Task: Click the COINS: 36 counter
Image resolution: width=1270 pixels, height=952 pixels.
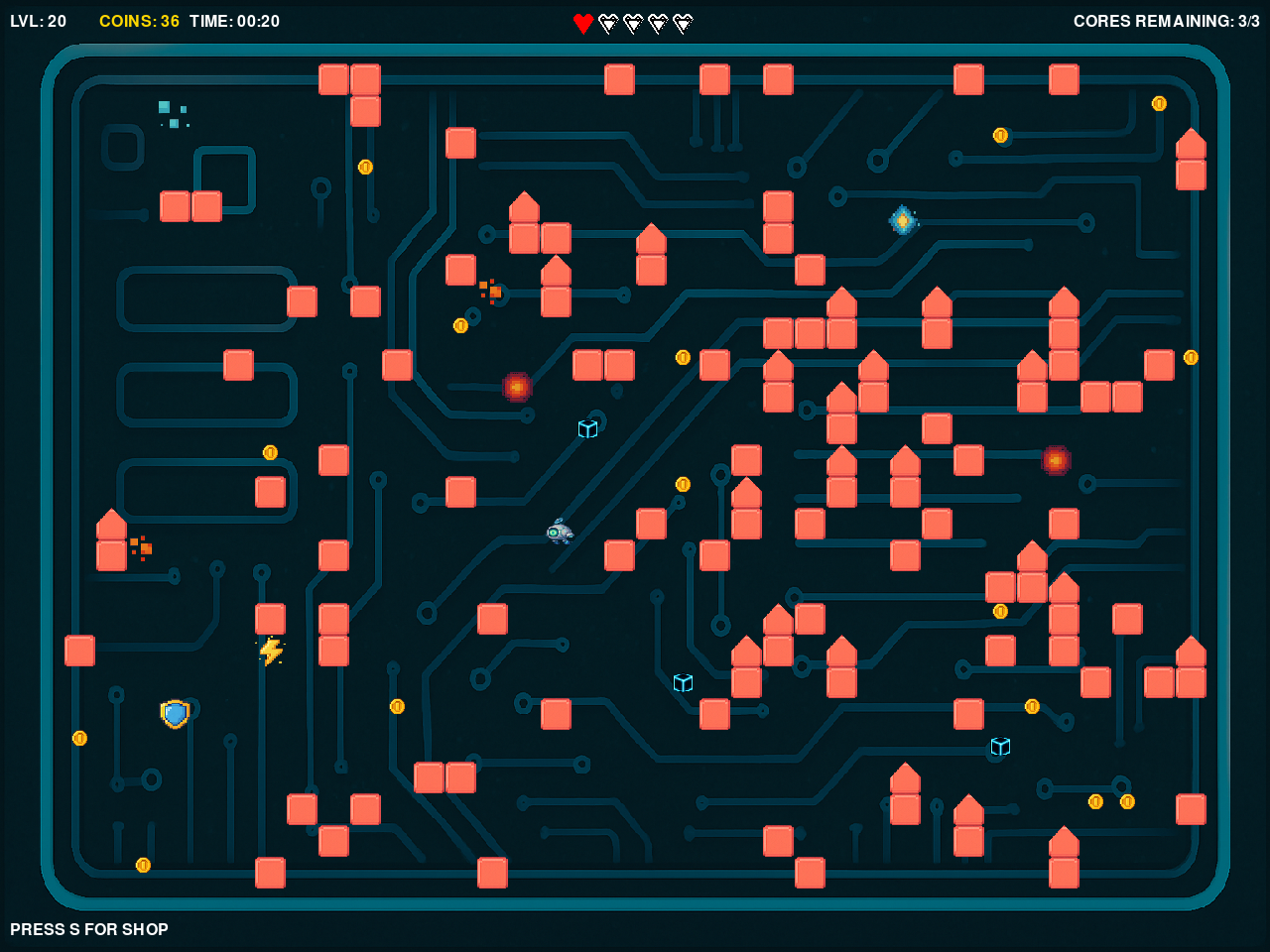Action: click(139, 21)
